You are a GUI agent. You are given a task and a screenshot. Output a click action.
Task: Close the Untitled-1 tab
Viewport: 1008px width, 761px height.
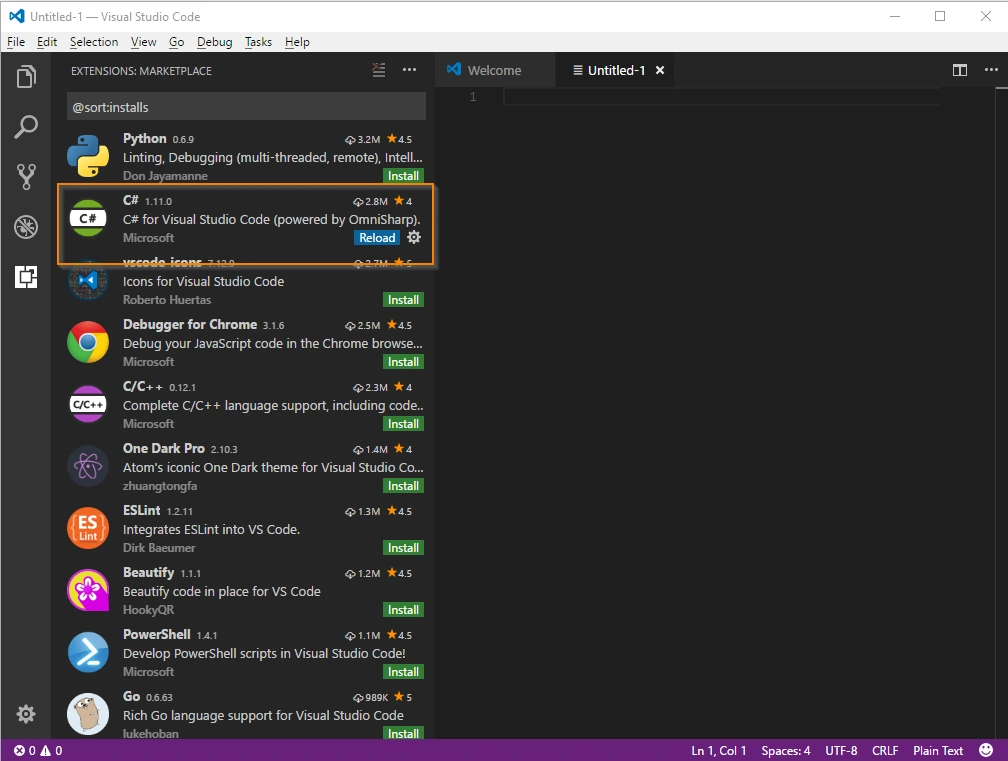point(660,70)
